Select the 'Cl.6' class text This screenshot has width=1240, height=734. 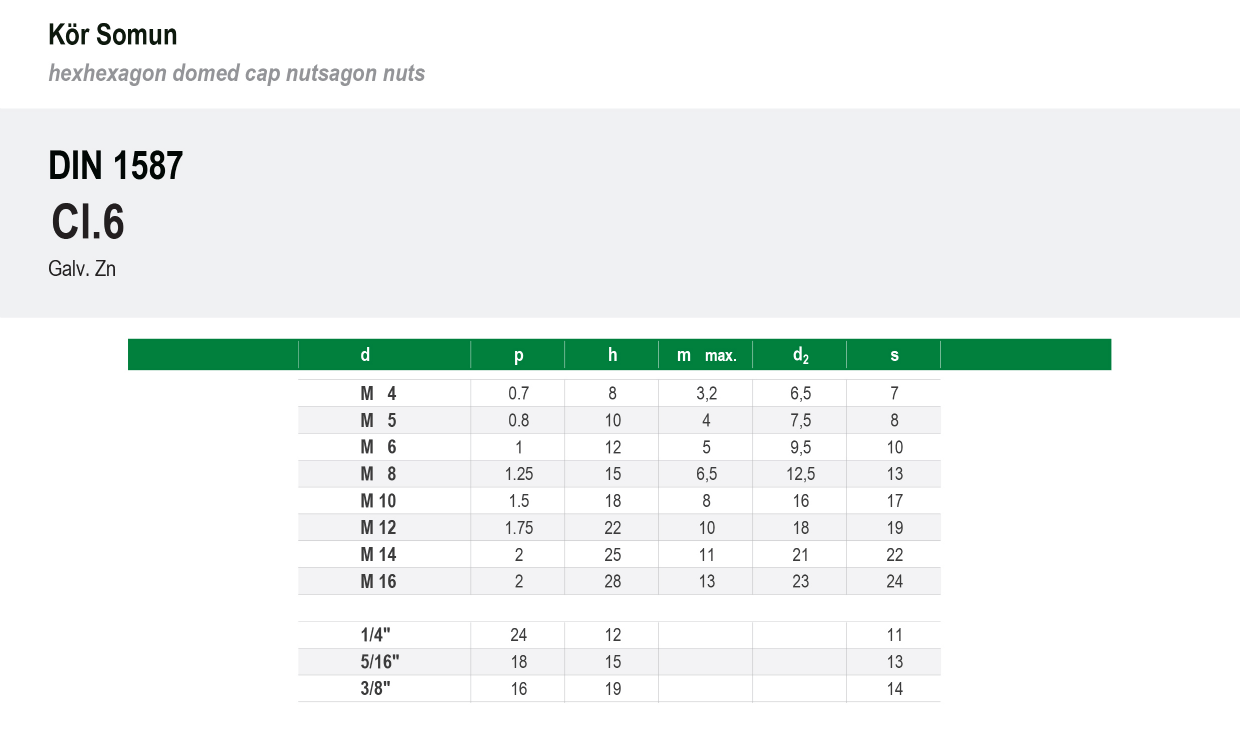click(88, 222)
